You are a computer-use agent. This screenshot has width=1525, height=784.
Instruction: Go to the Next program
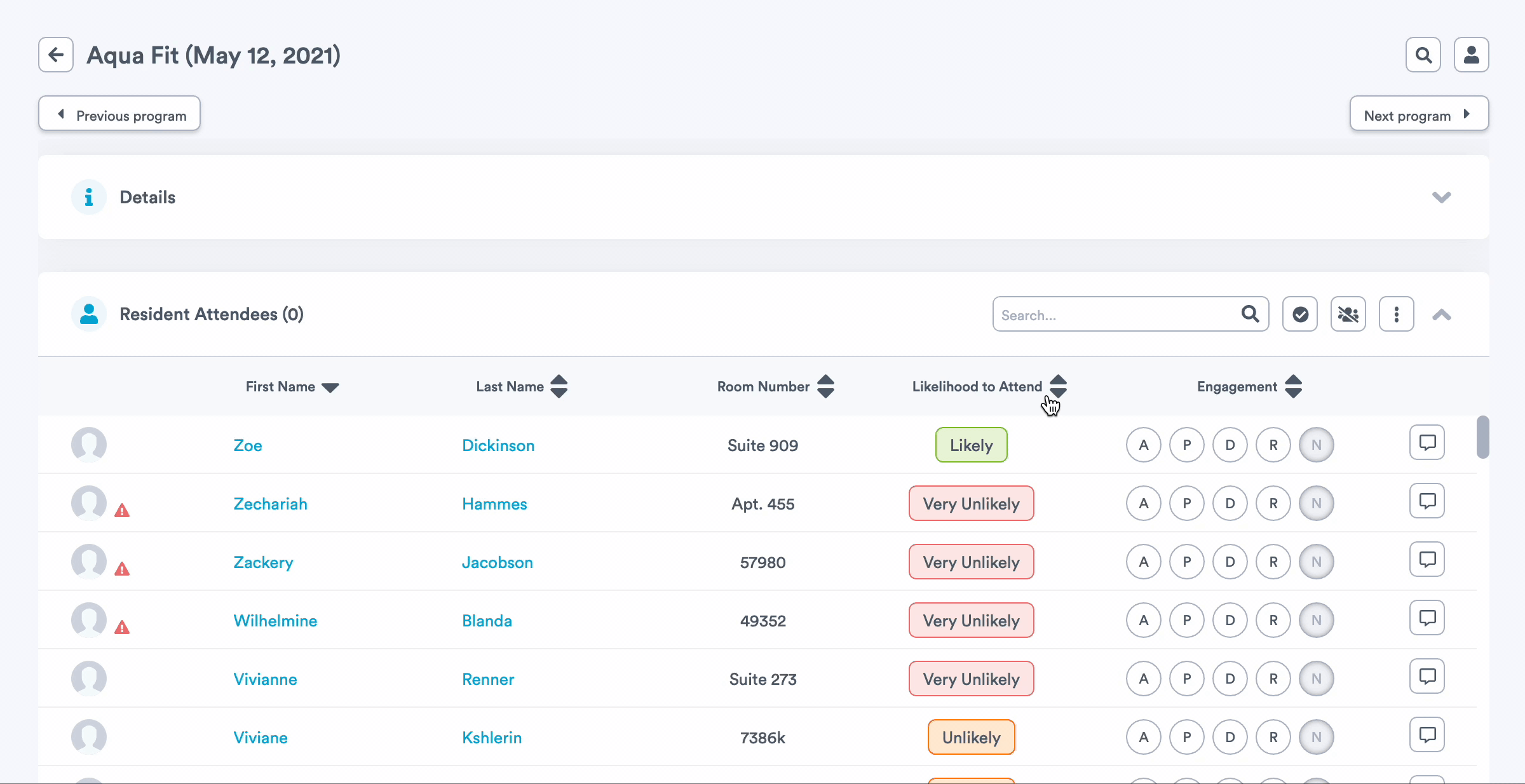coord(1419,114)
